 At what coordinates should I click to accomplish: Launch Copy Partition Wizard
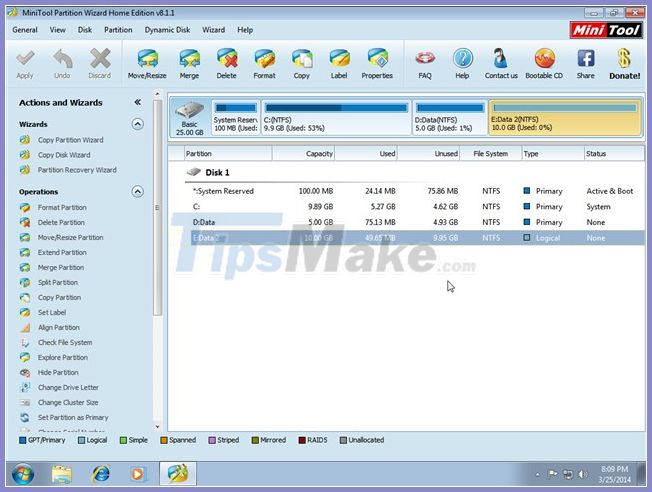click(x=62, y=140)
